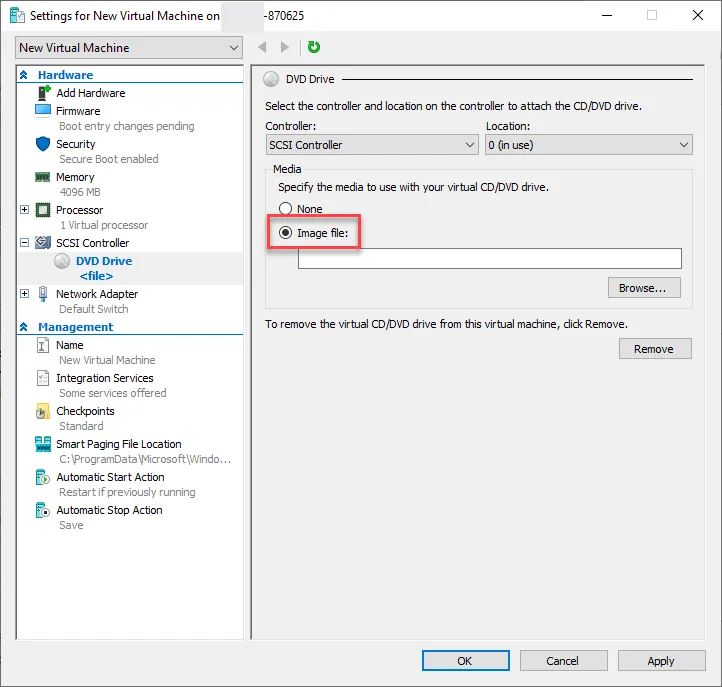This screenshot has height=687, width=722.
Task: Select the SCSI Controller icon
Action: coord(43,243)
